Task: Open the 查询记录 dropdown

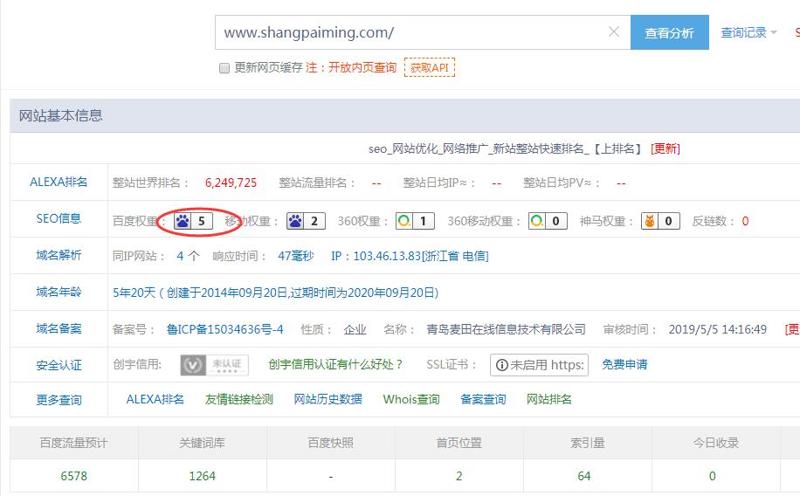Action: 748,33
